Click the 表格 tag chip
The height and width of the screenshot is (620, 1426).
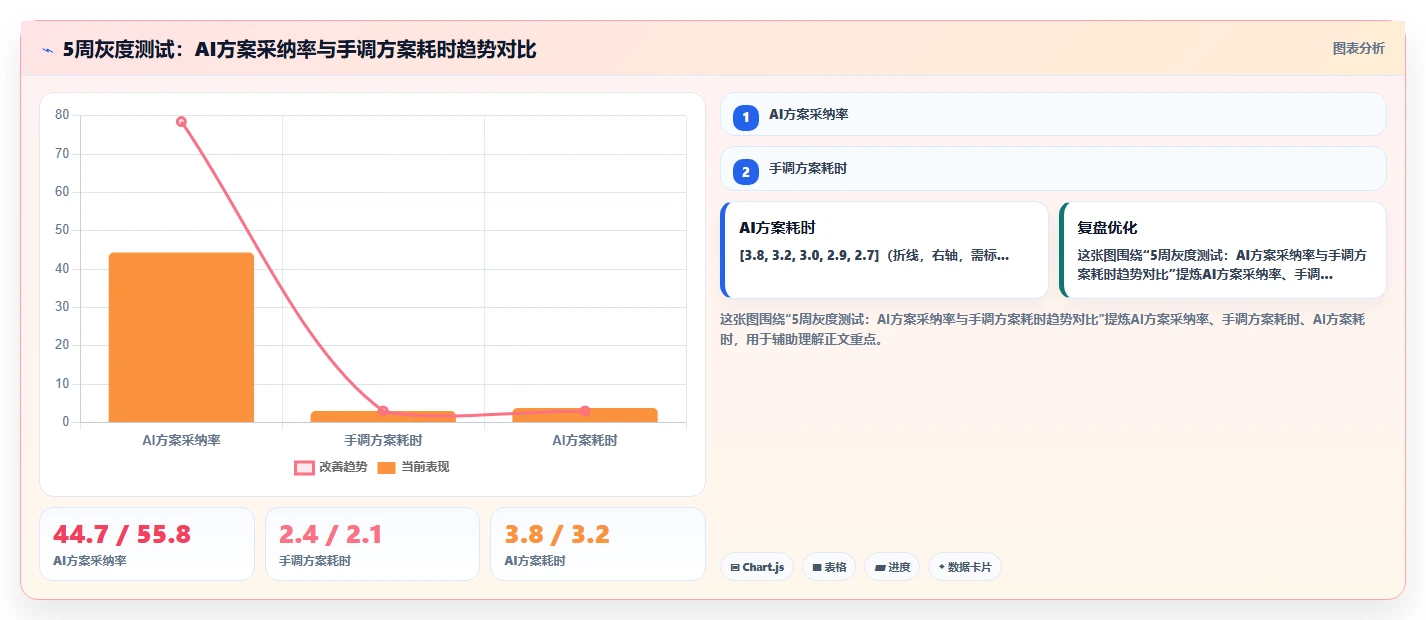point(829,567)
